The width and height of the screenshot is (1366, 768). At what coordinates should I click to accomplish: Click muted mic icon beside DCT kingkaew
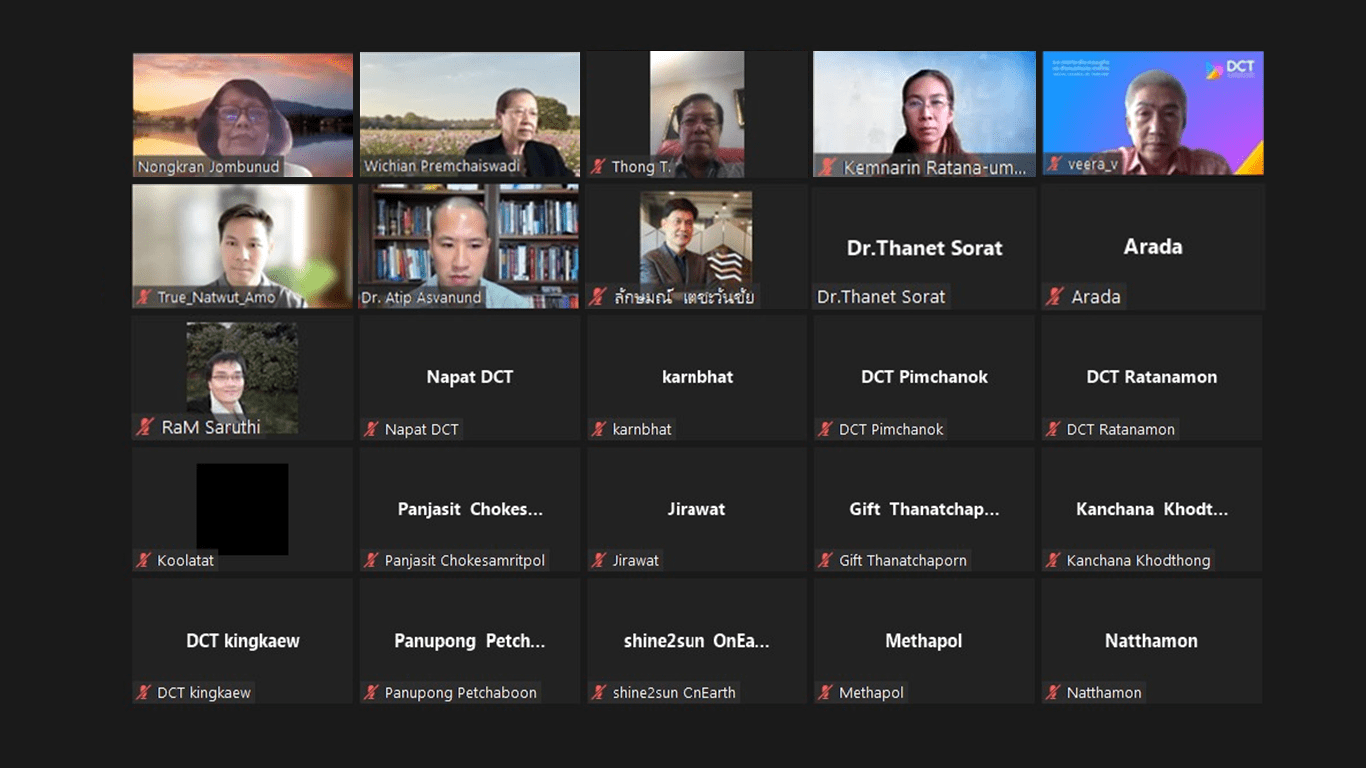[x=144, y=692]
